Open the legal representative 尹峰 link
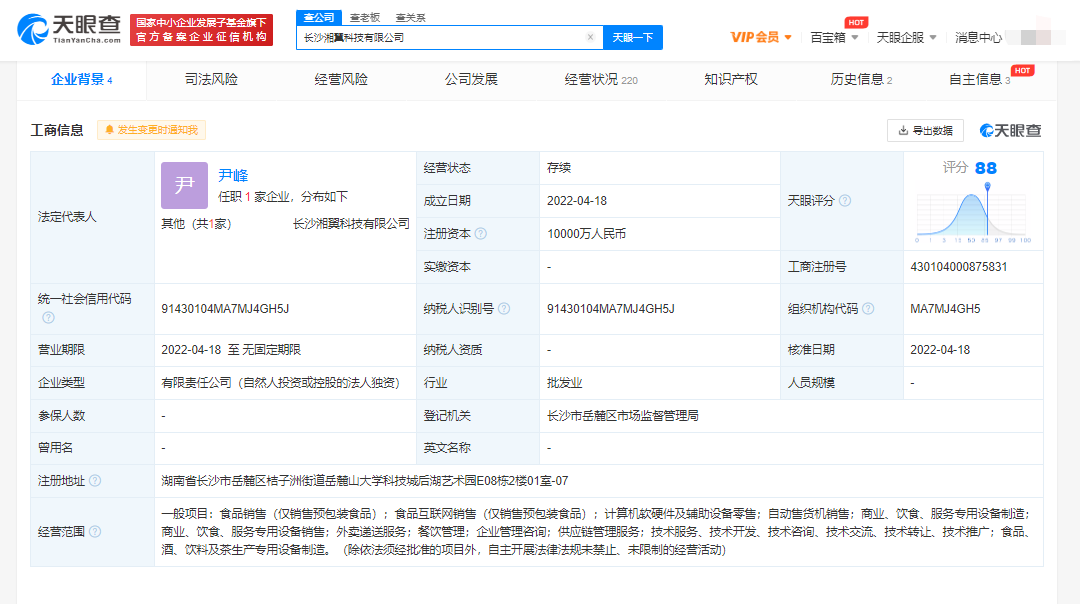Image resolution: width=1080 pixels, height=604 pixels. tap(233, 176)
